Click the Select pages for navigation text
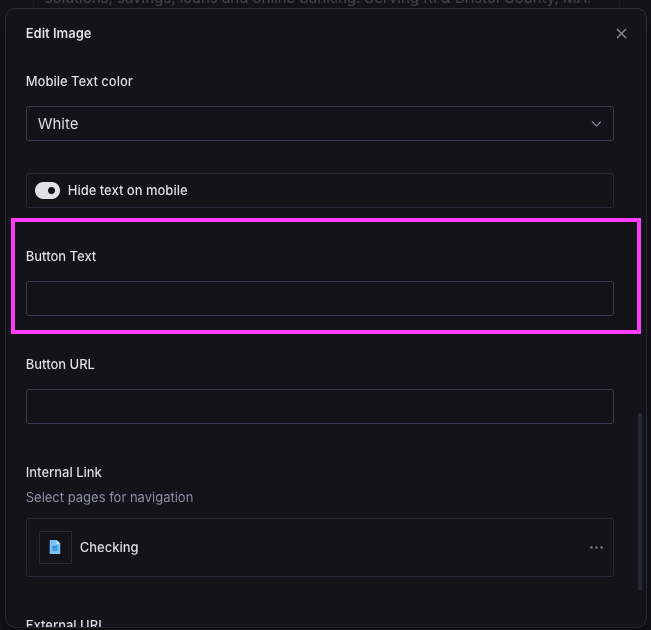The image size is (651, 630). 109,497
